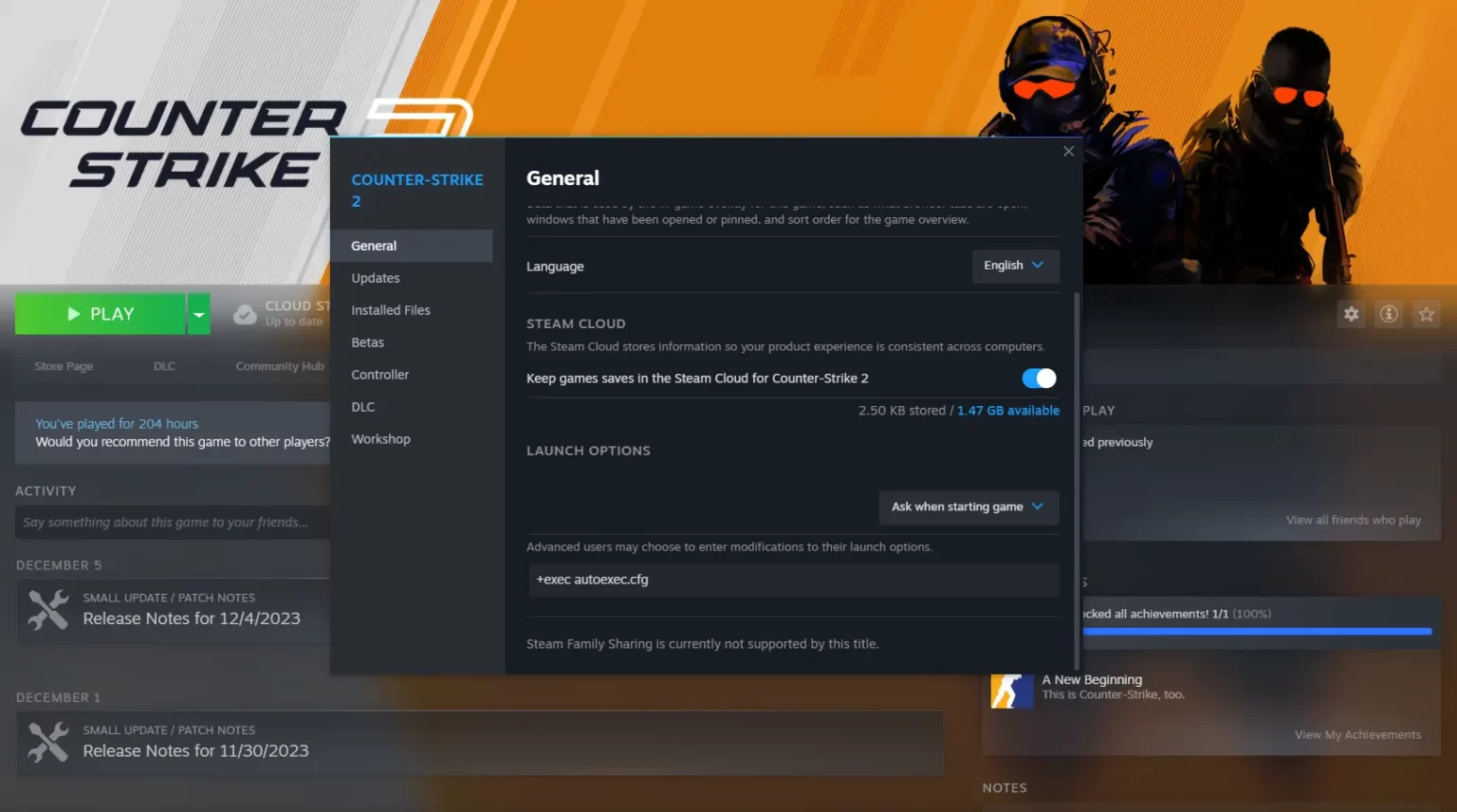Click the Steam Family Sharing notice
The image size is (1457, 812).
click(x=703, y=644)
